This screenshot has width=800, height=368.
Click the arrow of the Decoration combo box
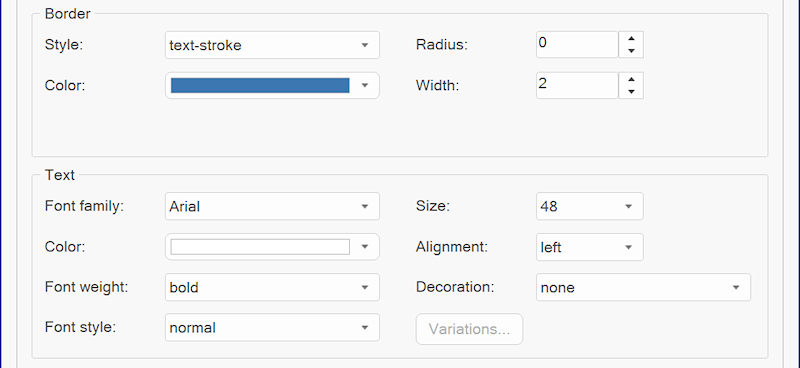pyautogui.click(x=736, y=287)
